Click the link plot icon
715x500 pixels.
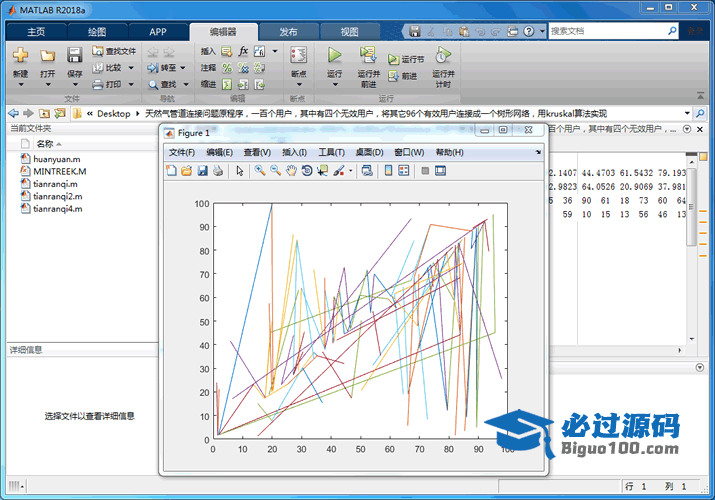tap(367, 171)
